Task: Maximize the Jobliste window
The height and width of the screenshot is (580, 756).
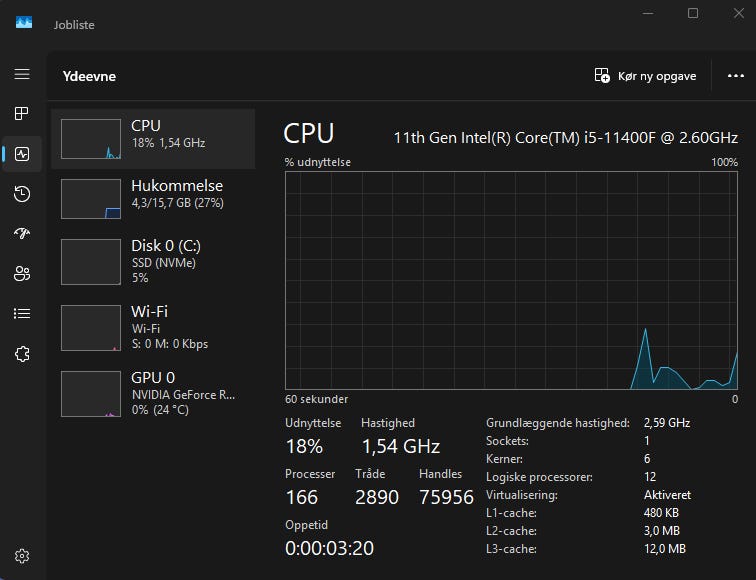Action: point(693,13)
